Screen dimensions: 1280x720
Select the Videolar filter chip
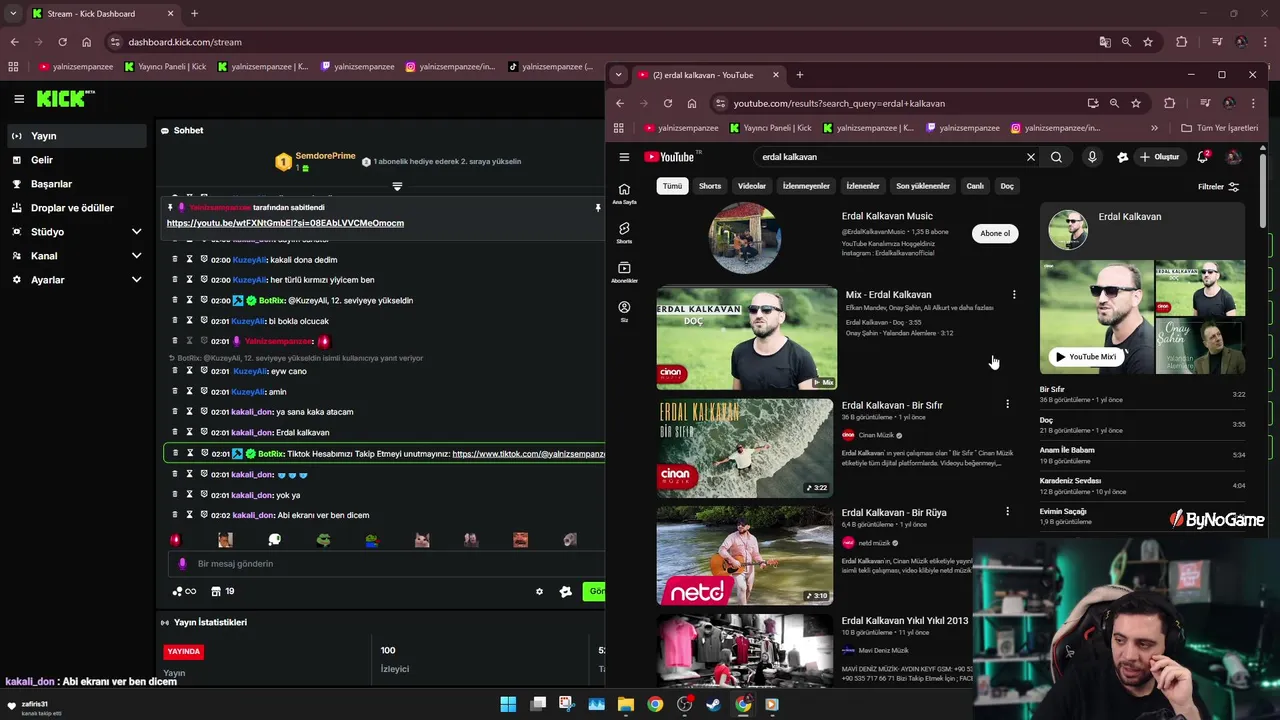pyautogui.click(x=752, y=186)
